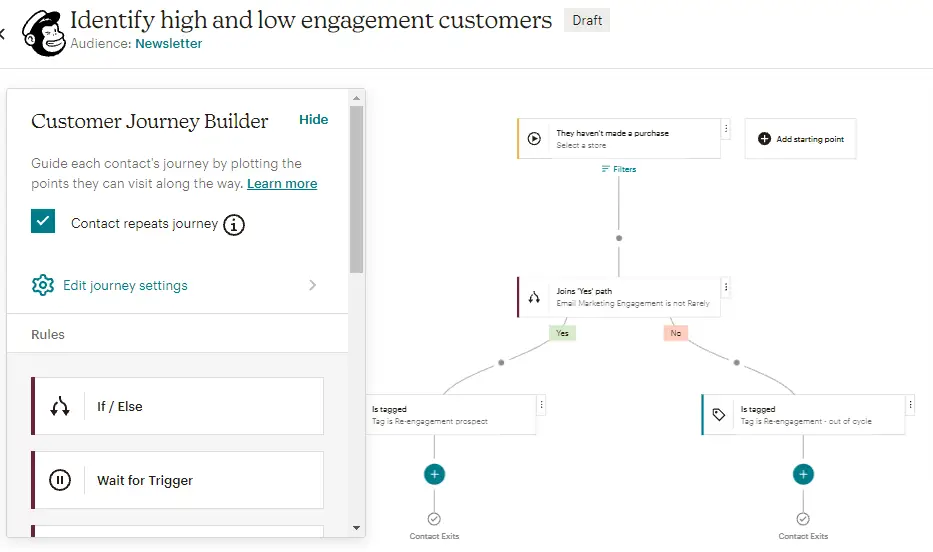Click the left Contact Exits checkmark icon
This screenshot has width=933, height=552.
click(x=434, y=519)
